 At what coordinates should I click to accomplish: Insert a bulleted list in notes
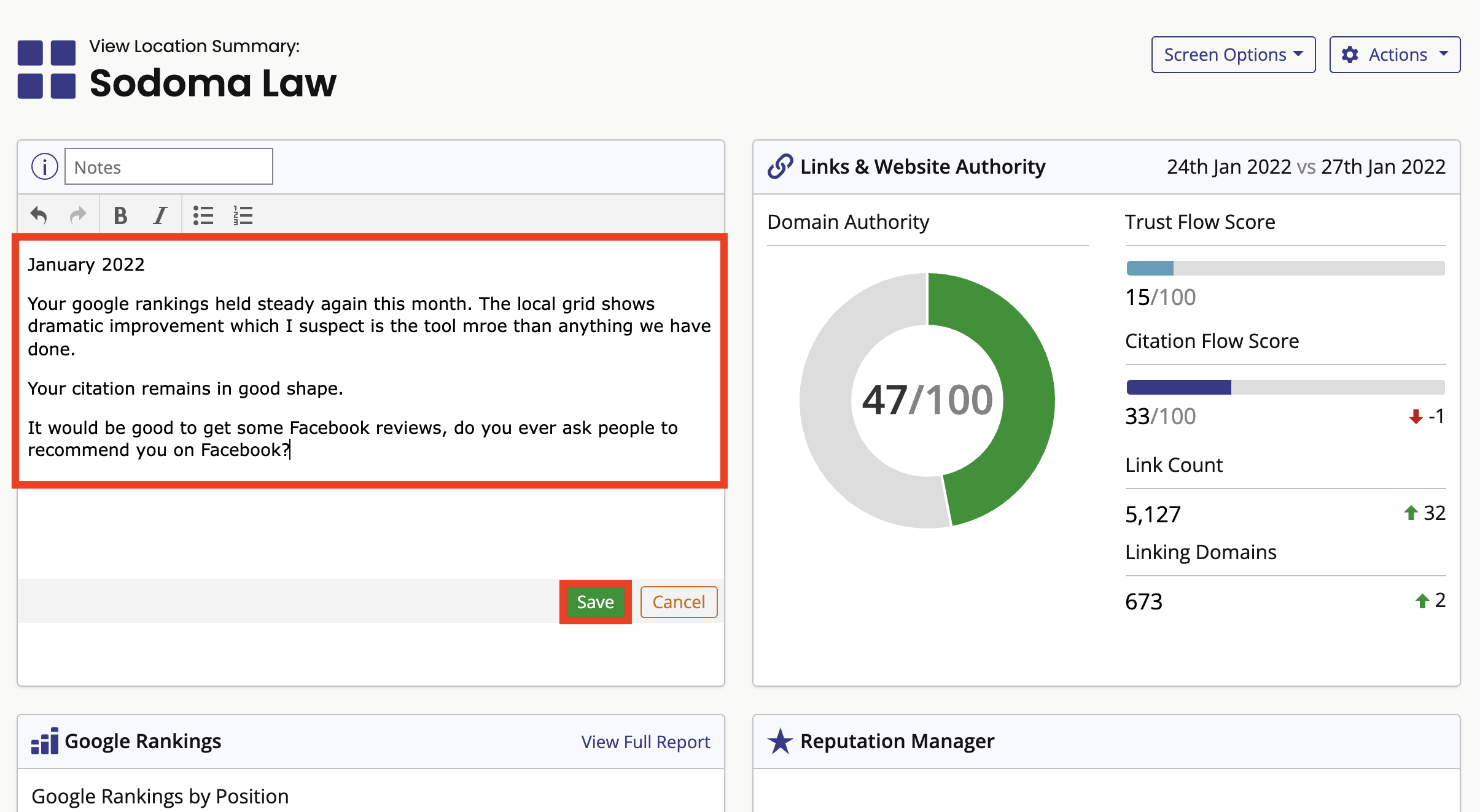pos(203,215)
